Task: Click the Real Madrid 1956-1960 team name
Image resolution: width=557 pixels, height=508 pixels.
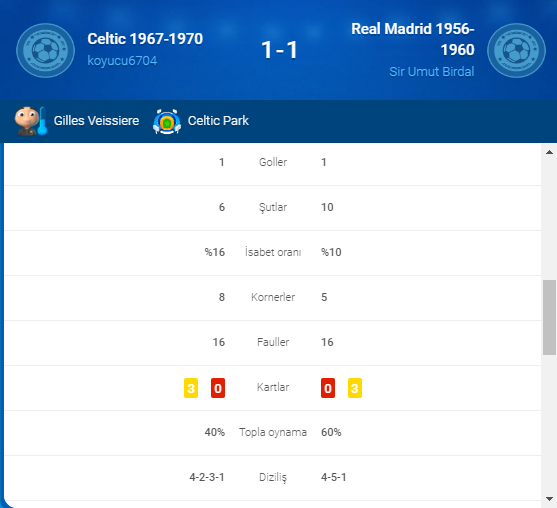Action: pyautogui.click(x=413, y=39)
